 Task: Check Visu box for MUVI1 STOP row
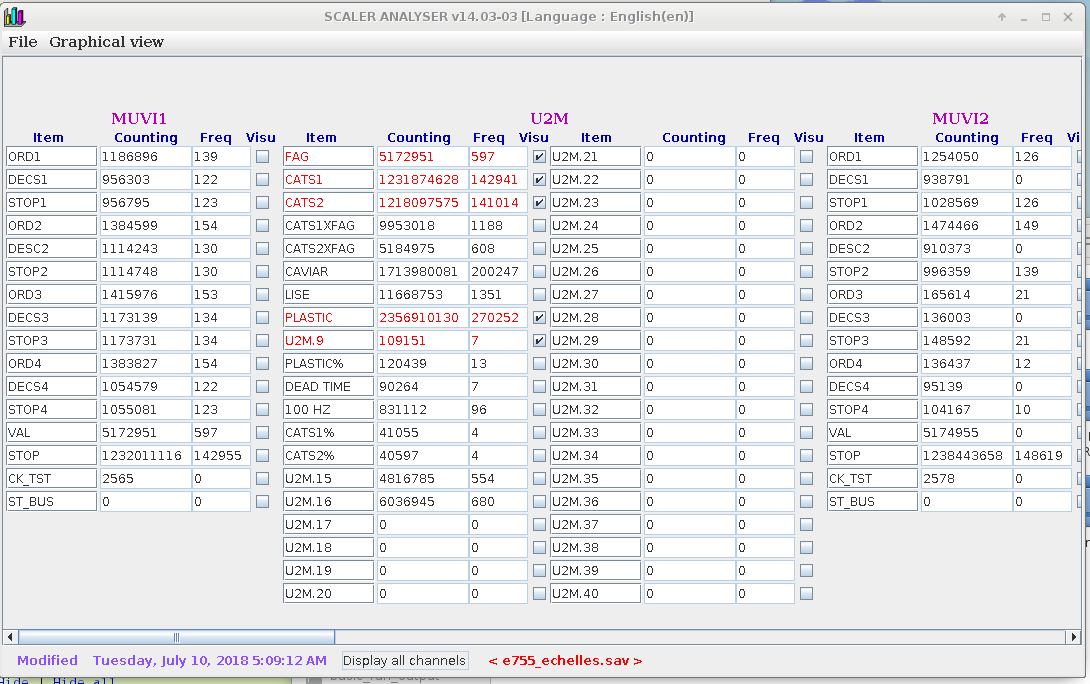[262, 456]
